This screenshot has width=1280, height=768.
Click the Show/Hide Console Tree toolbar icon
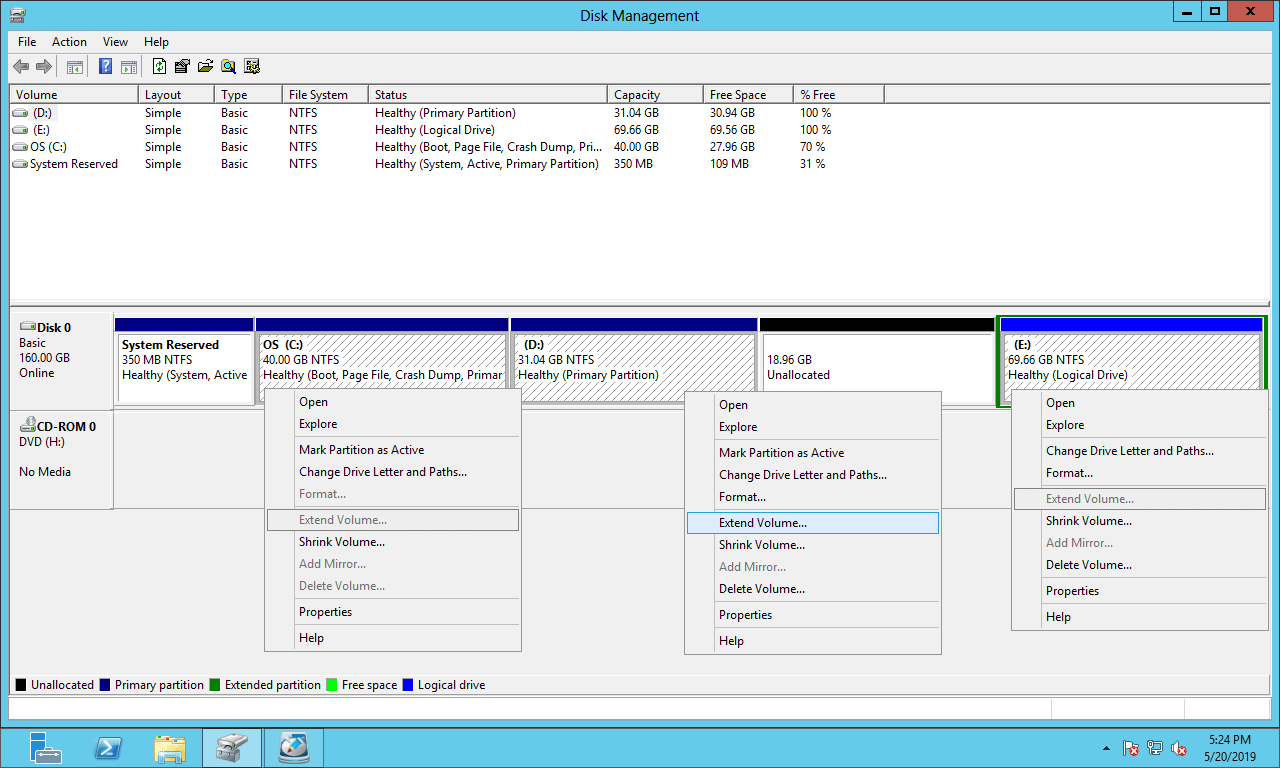[x=75, y=67]
